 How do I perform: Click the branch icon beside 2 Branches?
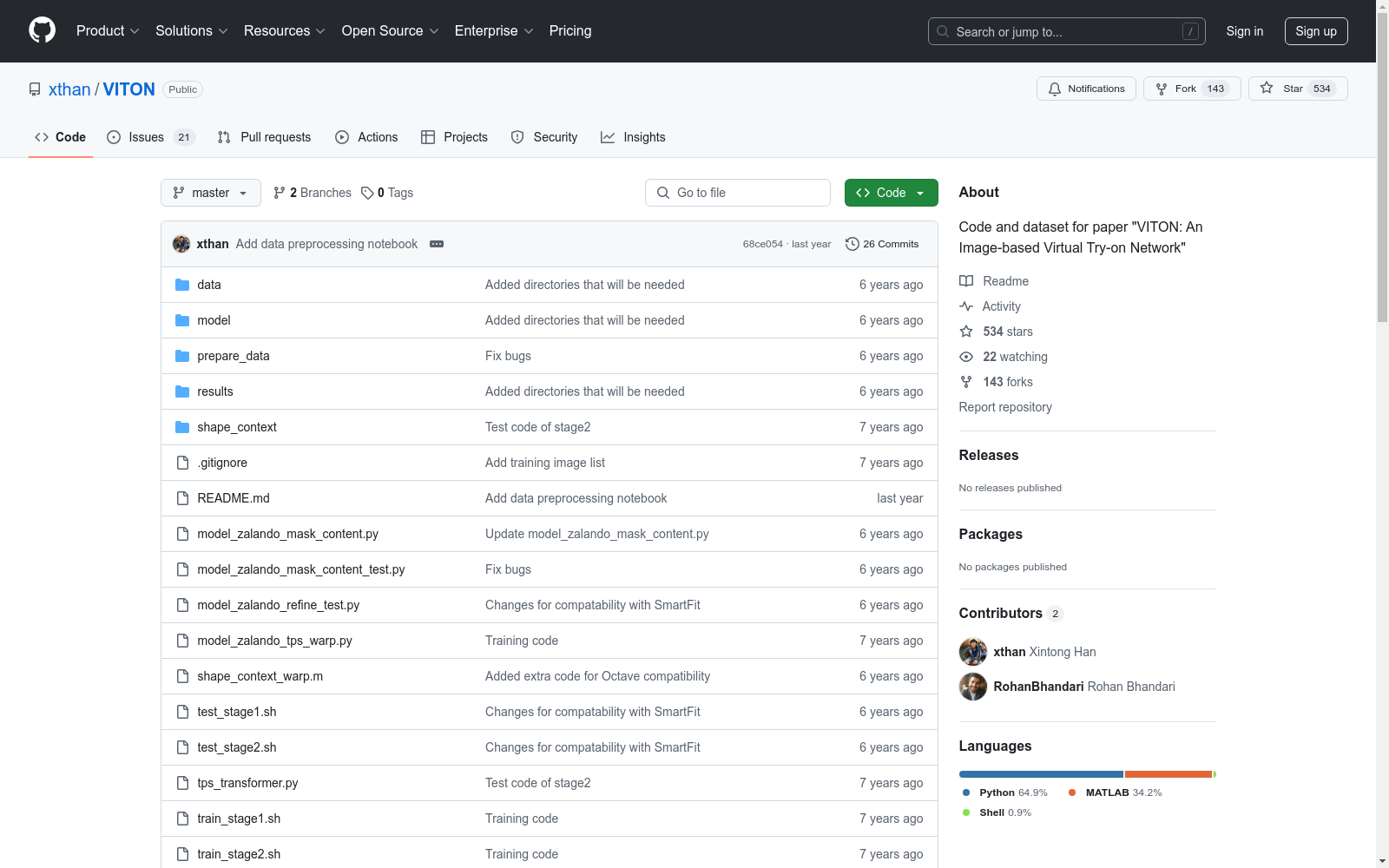coord(280,193)
